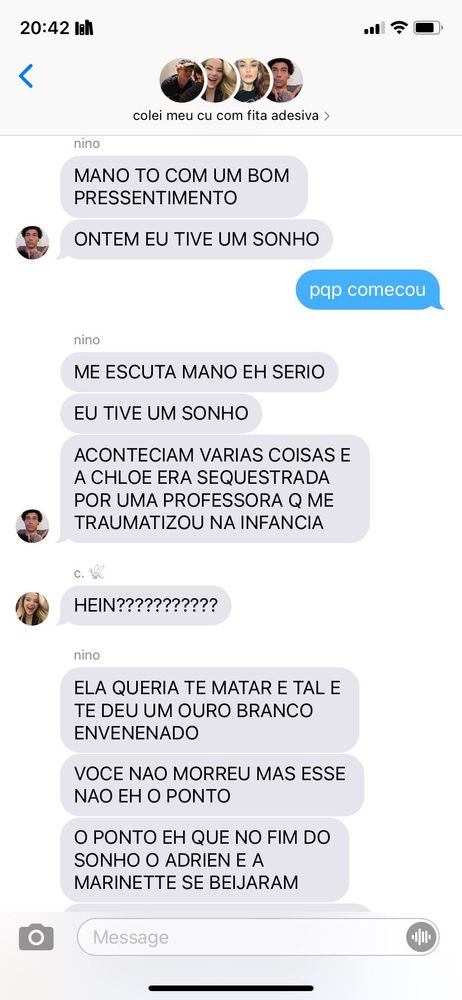Tap the 'ME ESCUTA MANO EH SERIO' bubble

click(x=199, y=372)
